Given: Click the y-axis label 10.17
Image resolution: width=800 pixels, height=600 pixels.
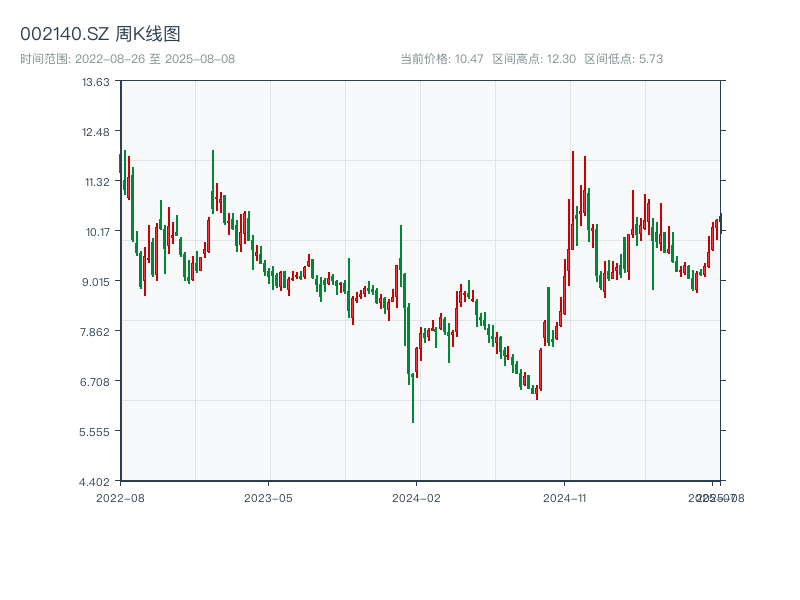Looking at the screenshot, I should pyautogui.click(x=97, y=232).
